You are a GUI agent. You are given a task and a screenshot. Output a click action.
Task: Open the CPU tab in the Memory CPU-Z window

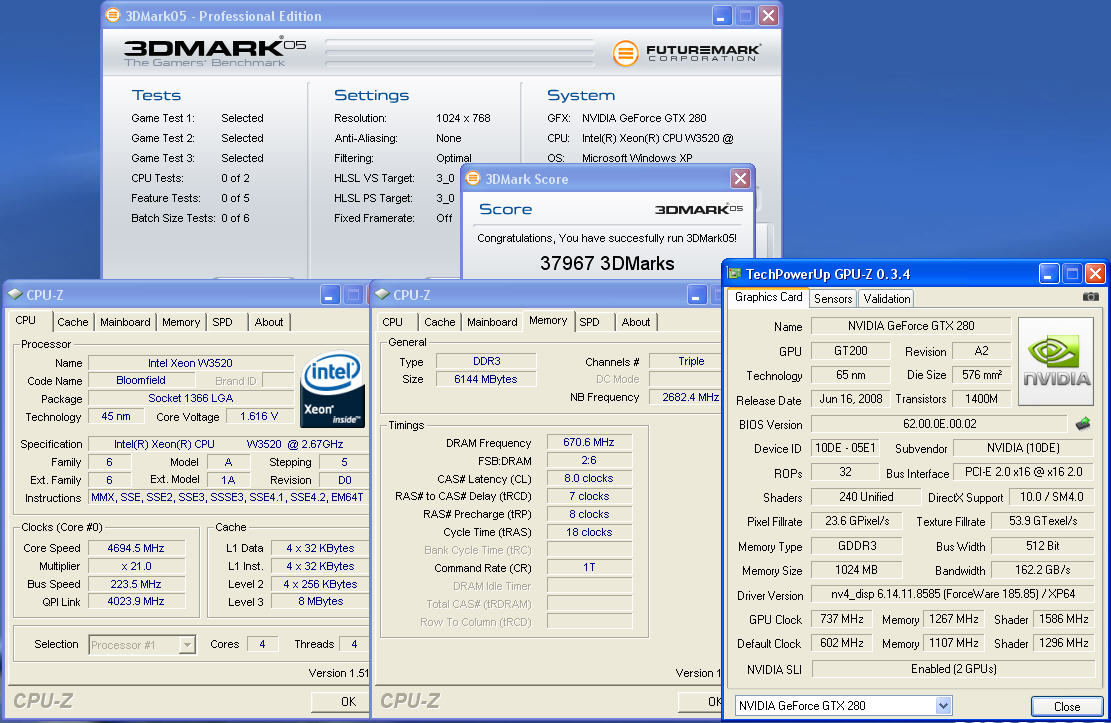tap(393, 322)
